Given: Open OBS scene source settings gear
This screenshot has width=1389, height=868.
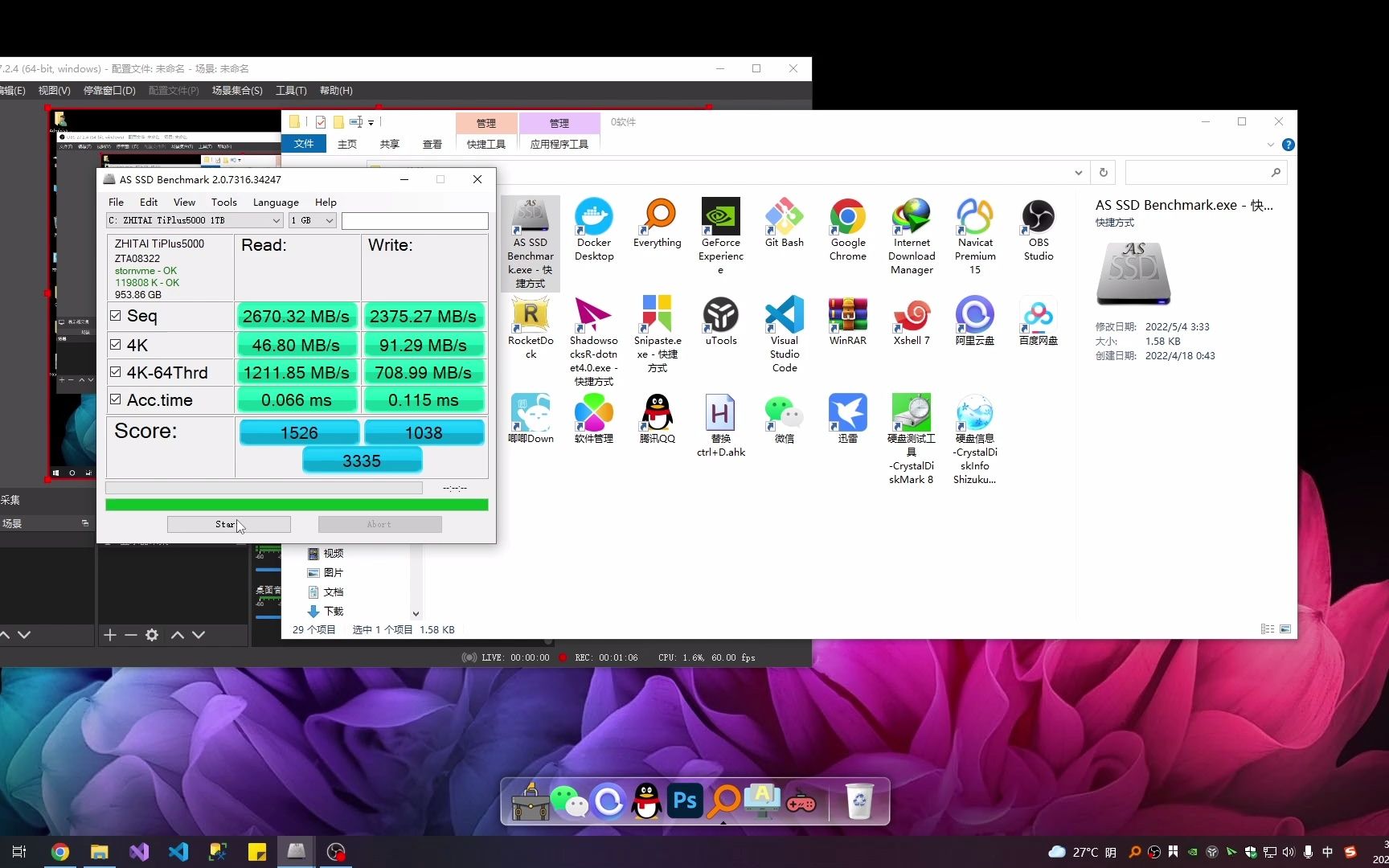Looking at the screenshot, I should click(x=152, y=635).
